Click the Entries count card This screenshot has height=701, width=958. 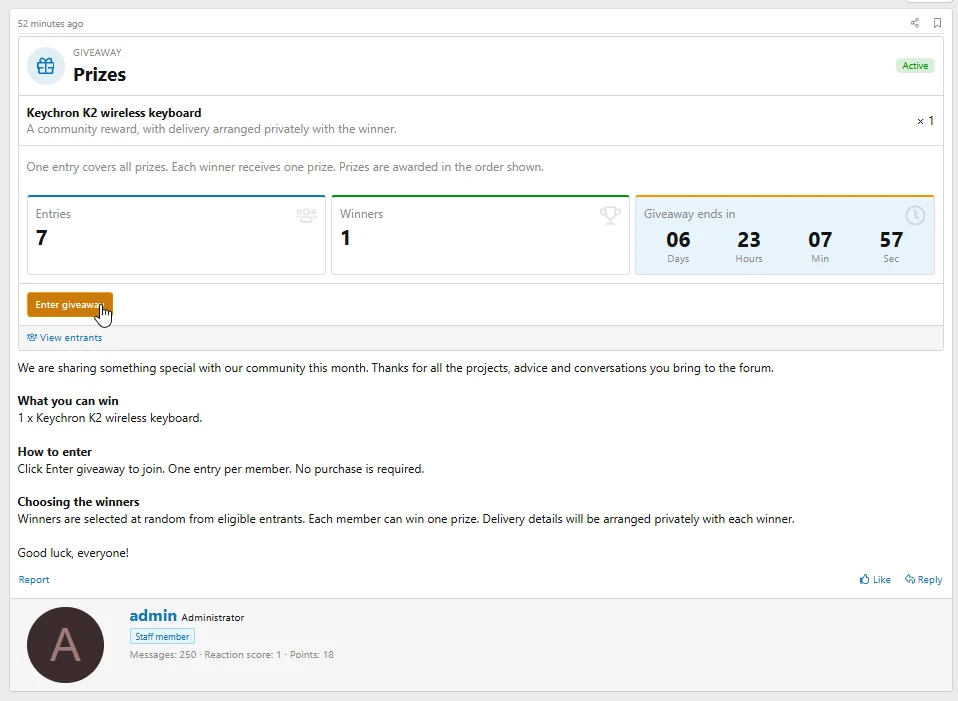pyautogui.click(x=176, y=235)
